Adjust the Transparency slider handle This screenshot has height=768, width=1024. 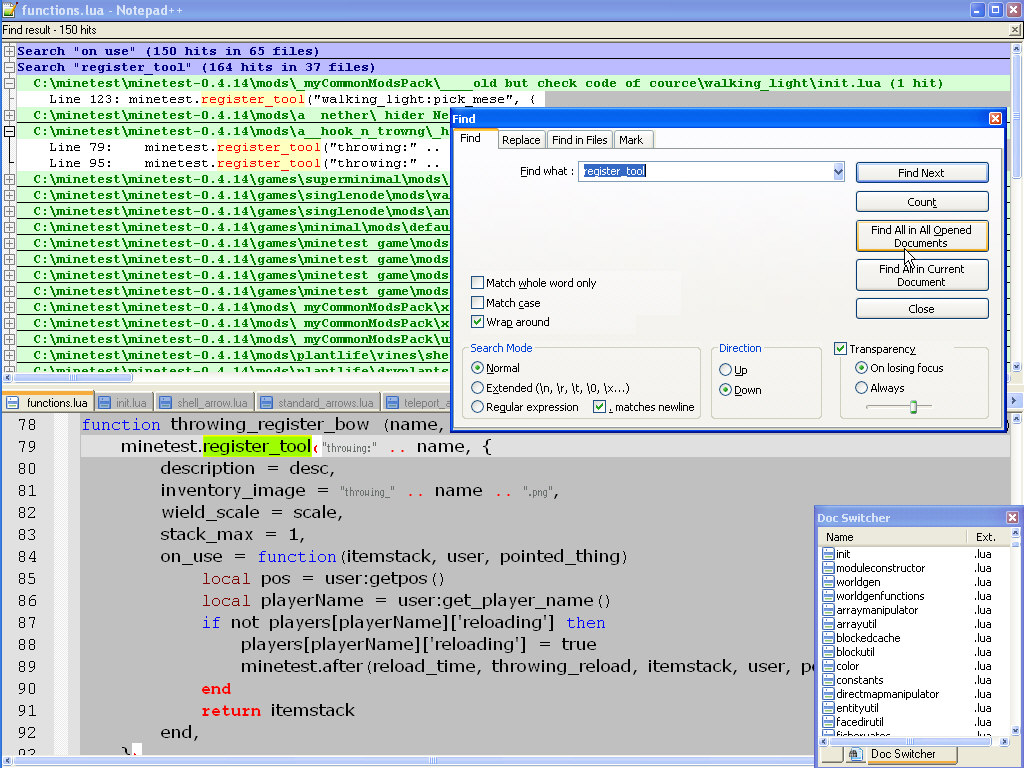[x=912, y=406]
